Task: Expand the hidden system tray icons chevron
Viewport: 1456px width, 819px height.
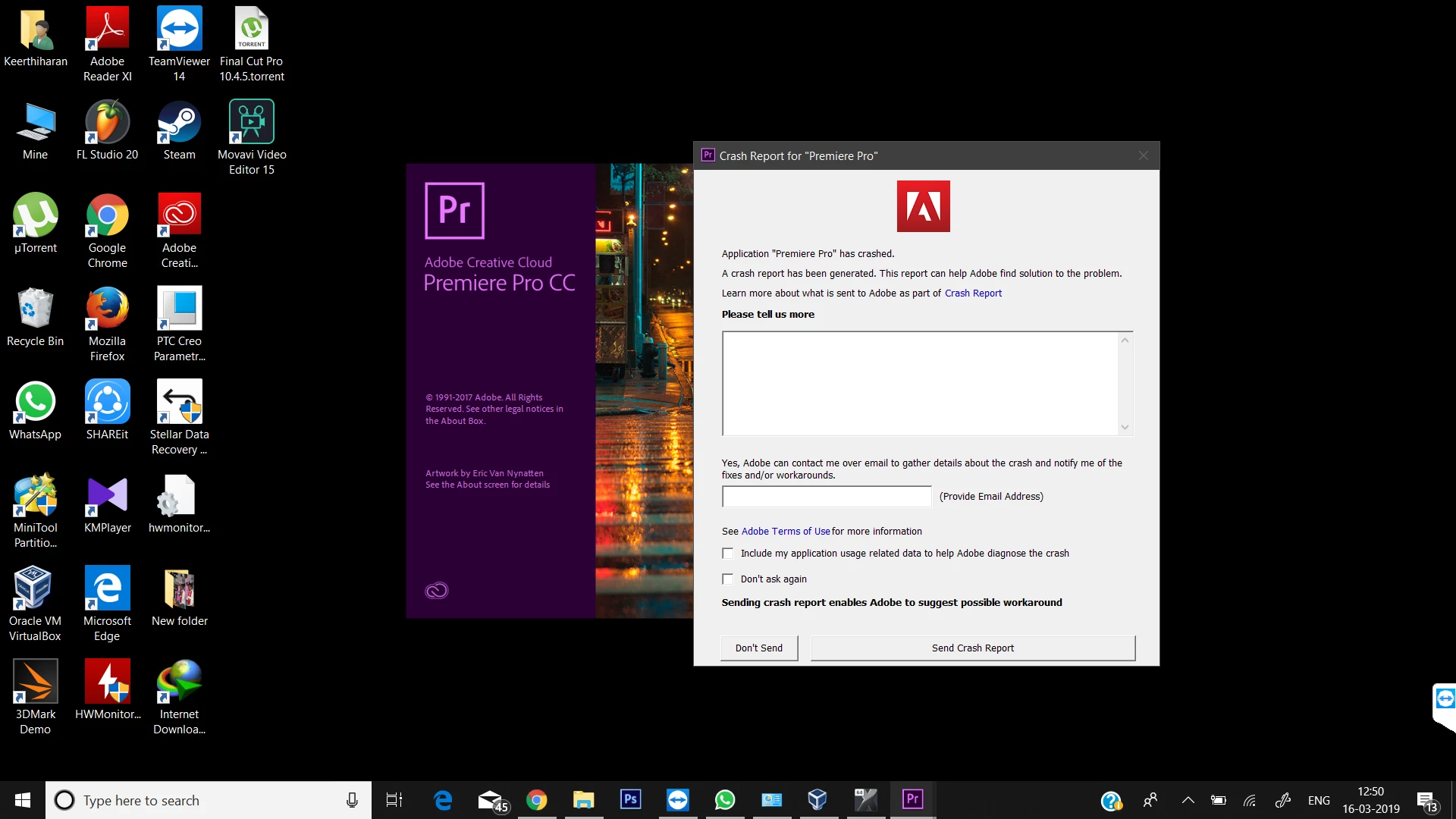Action: click(1188, 800)
